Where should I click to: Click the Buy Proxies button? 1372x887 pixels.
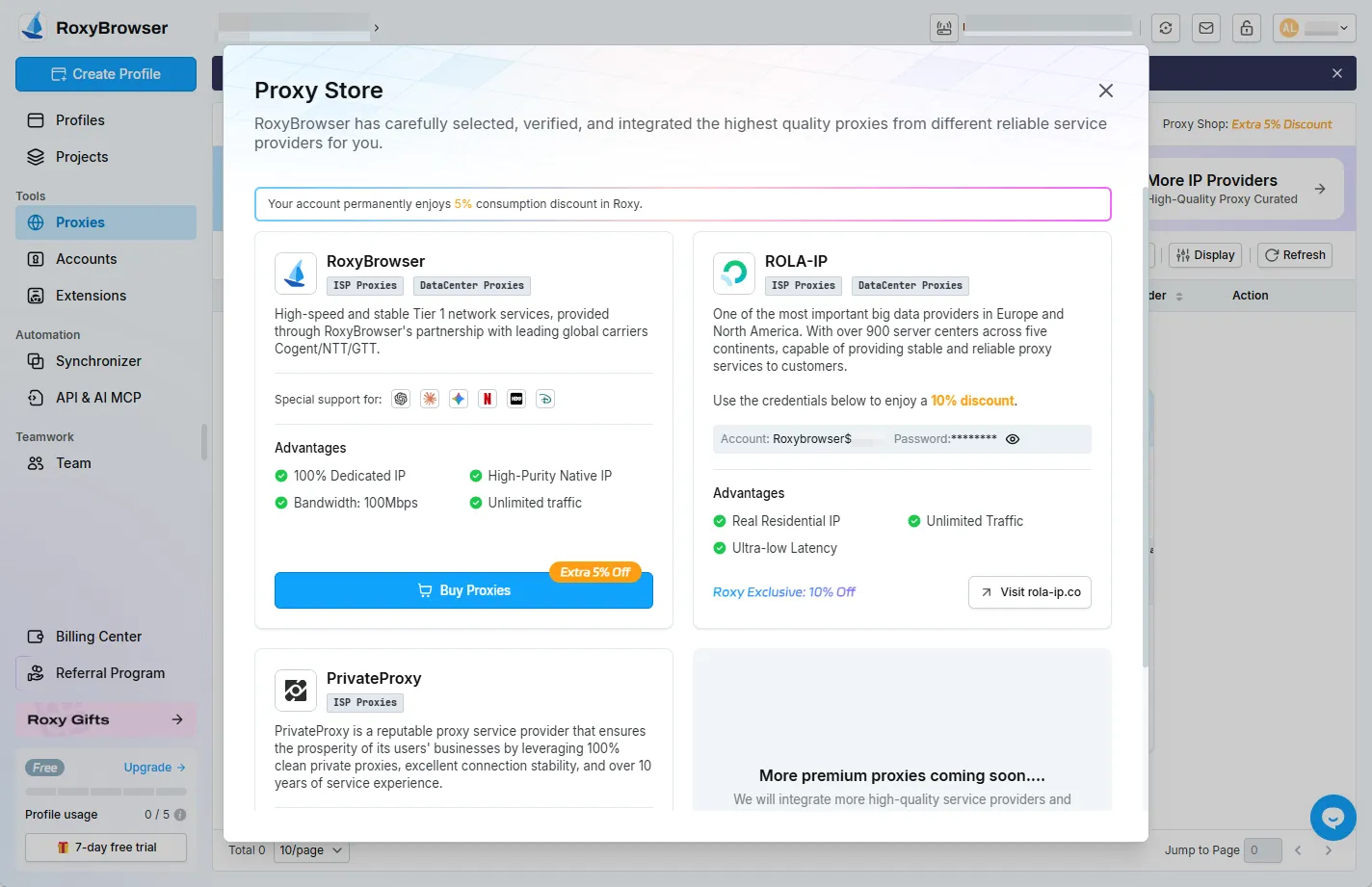click(x=463, y=589)
